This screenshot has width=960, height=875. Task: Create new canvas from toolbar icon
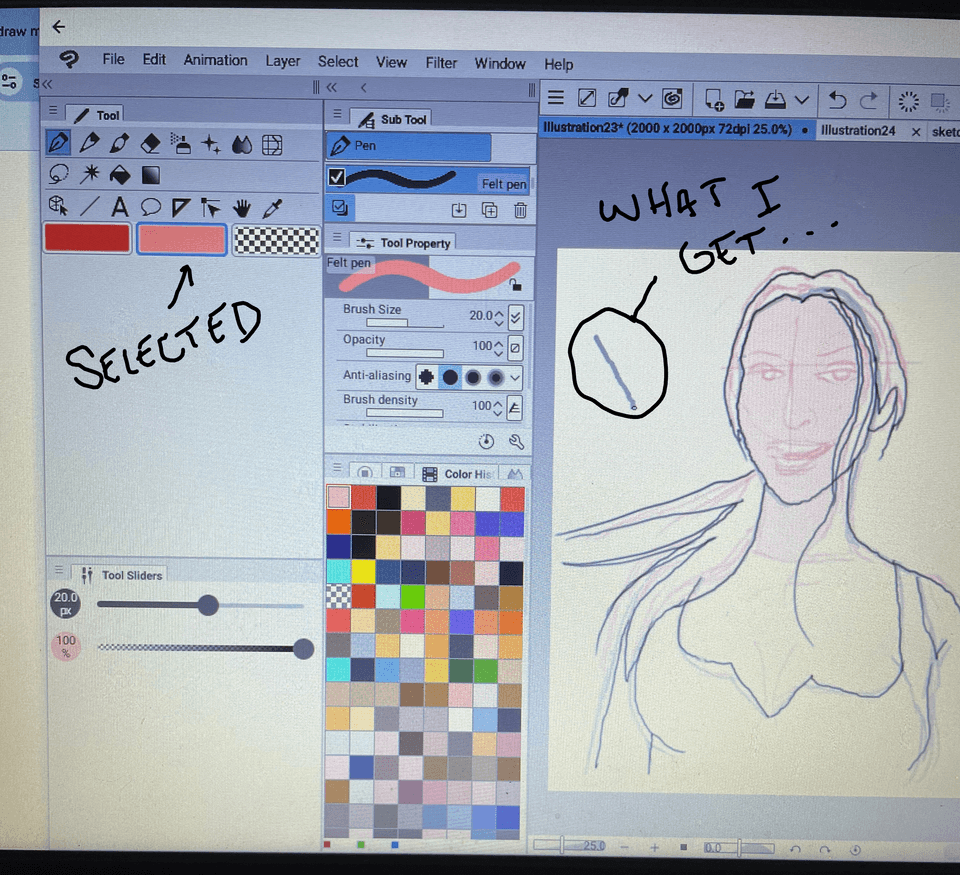tap(713, 99)
